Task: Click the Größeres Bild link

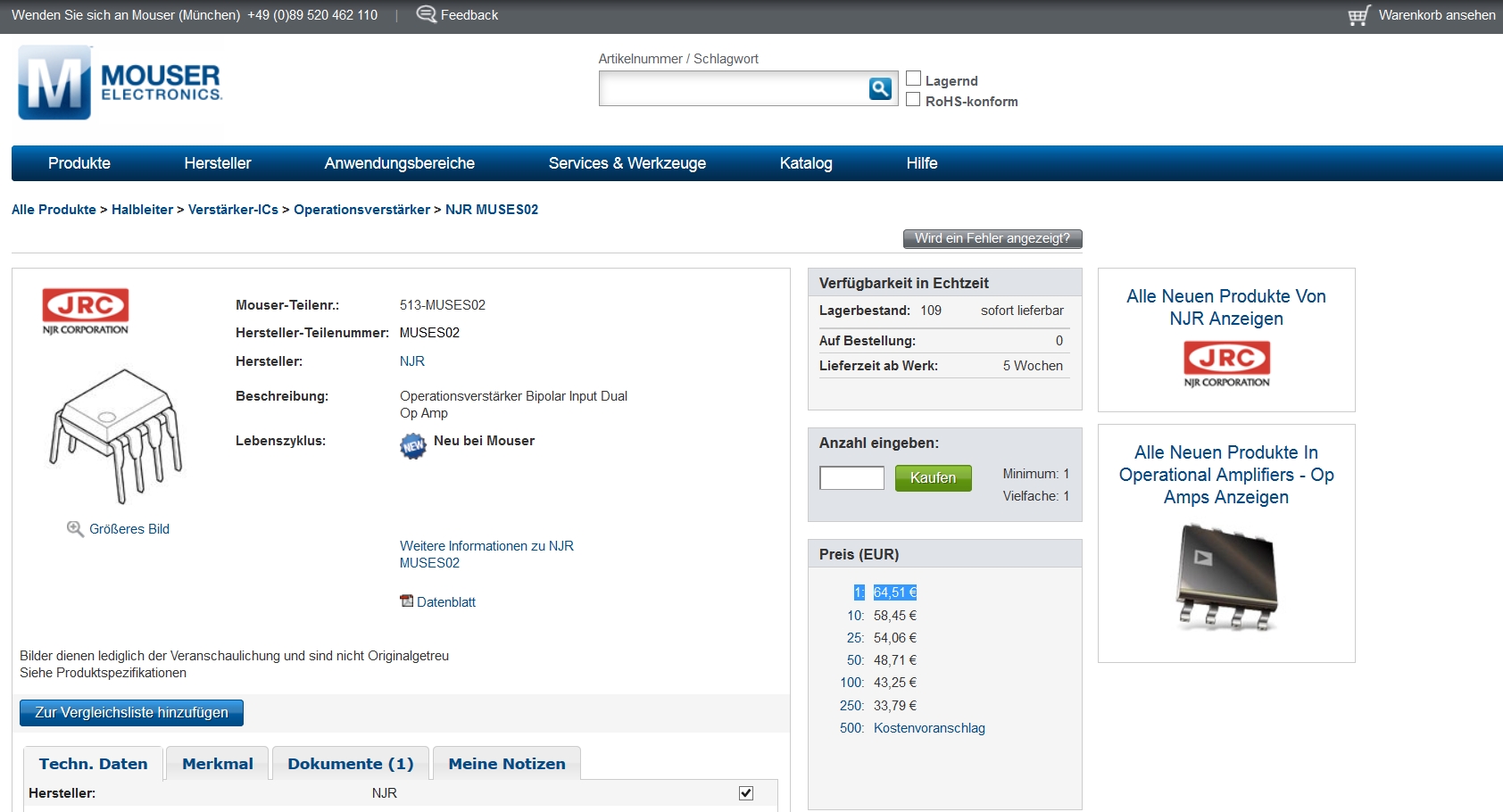Action: (129, 529)
